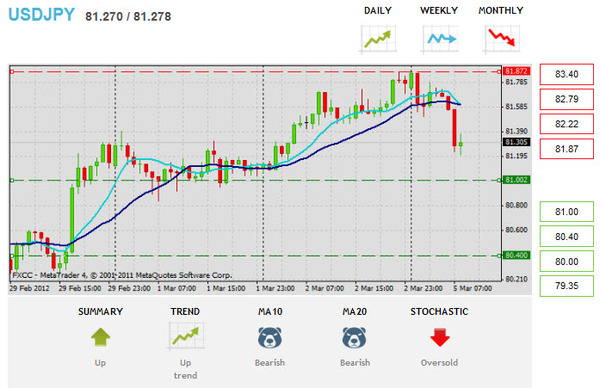Click the Weekly blue sideways trend icon
This screenshot has width=600, height=388.
(440, 39)
